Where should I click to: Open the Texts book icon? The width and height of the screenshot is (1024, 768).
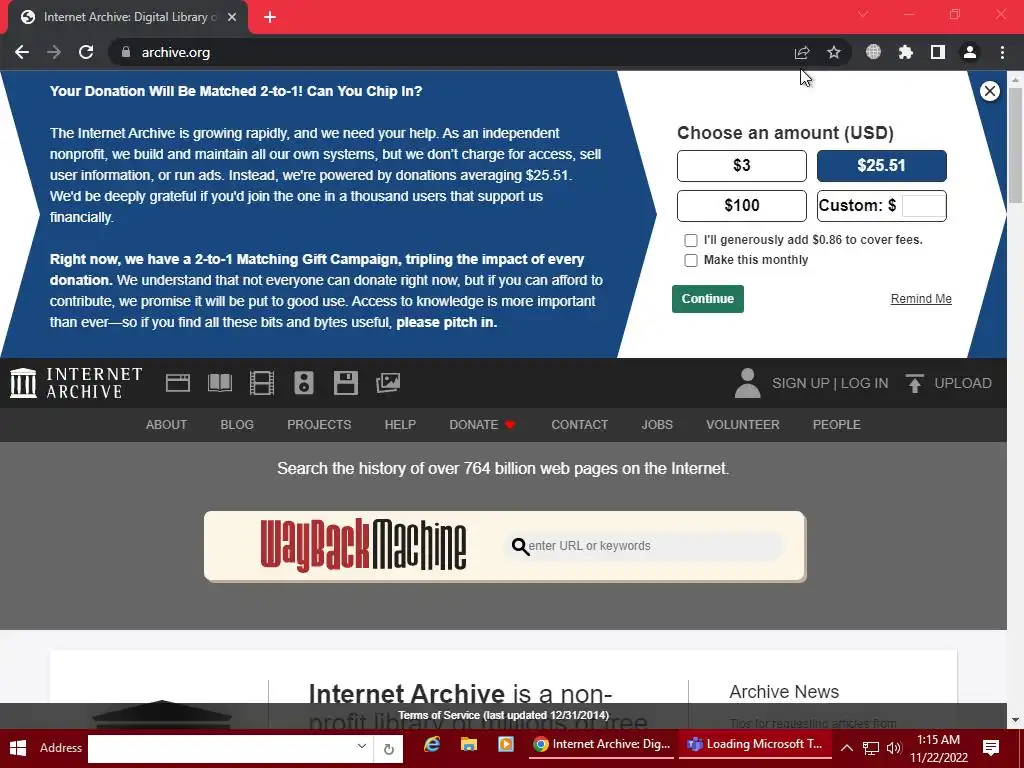(x=220, y=383)
